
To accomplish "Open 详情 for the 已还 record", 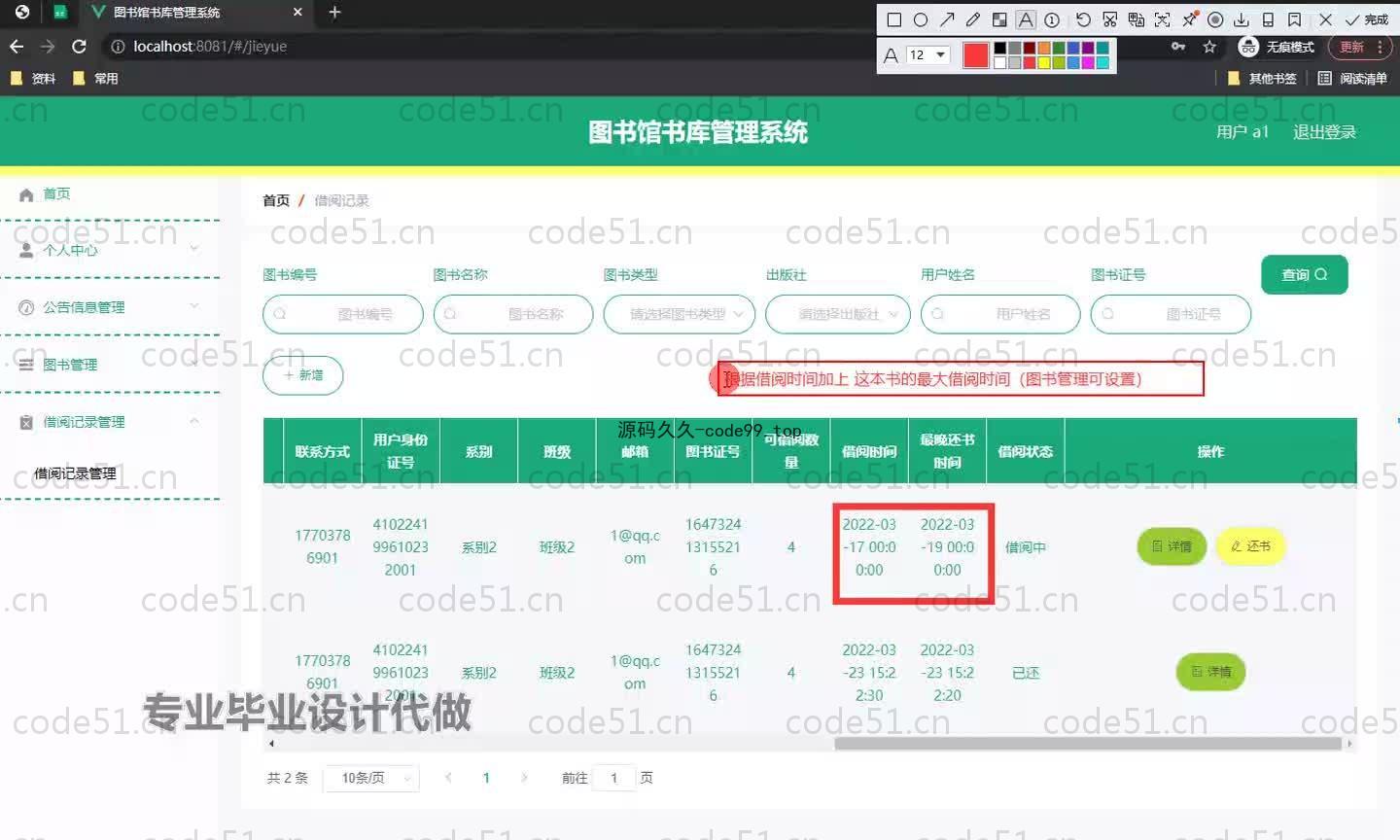I will (1211, 672).
